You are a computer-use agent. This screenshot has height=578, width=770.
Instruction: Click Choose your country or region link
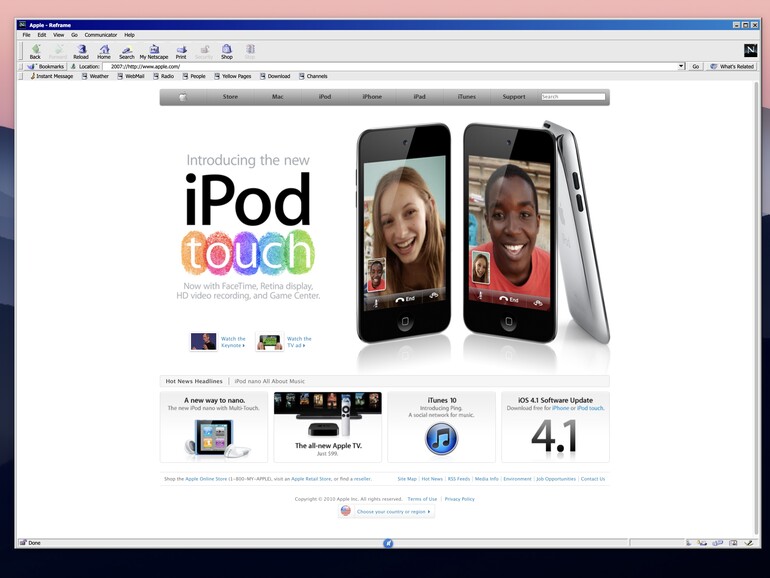click(x=393, y=512)
